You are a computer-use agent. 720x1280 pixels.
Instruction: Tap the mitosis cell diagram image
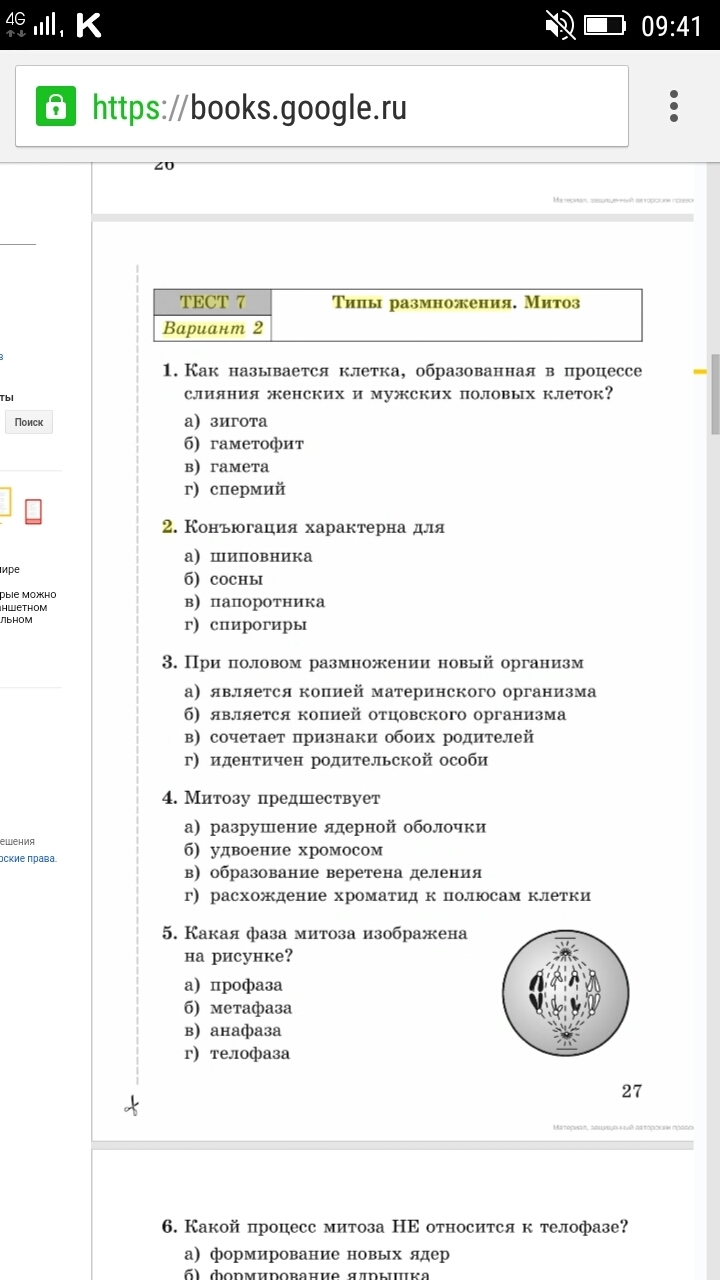point(565,991)
